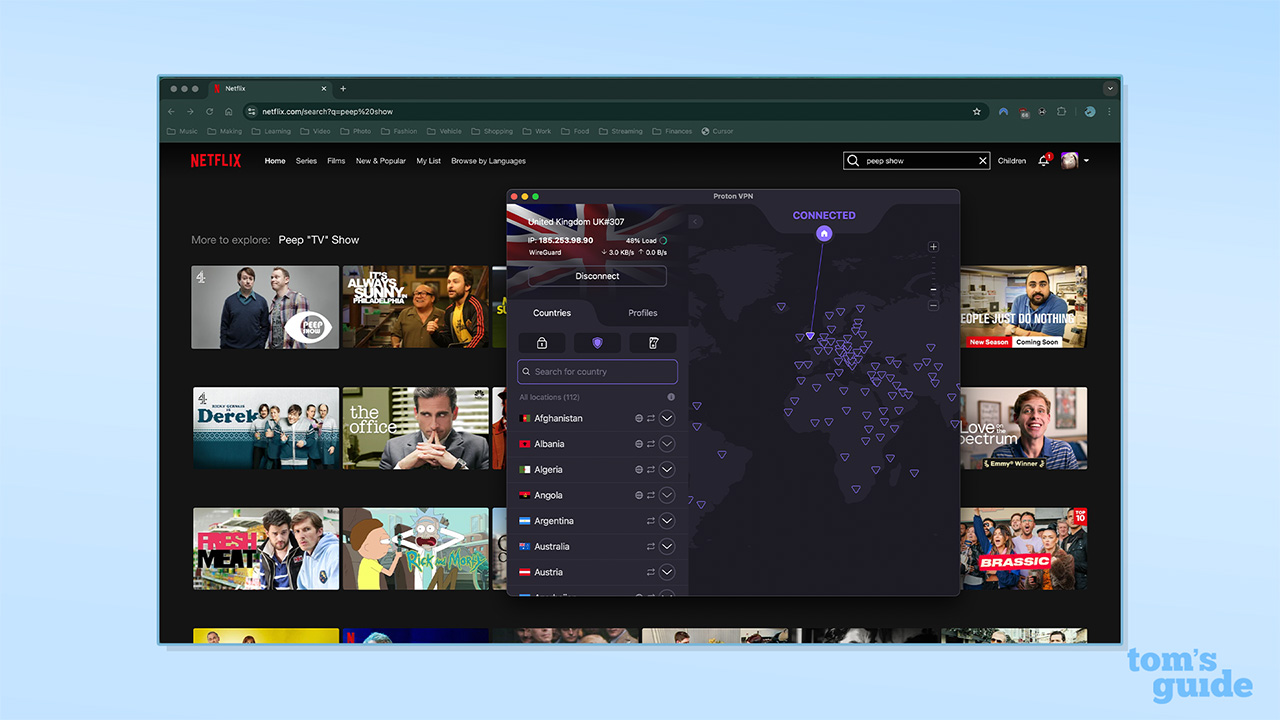
Task: Bookmark this page with the star icon
Action: [977, 112]
